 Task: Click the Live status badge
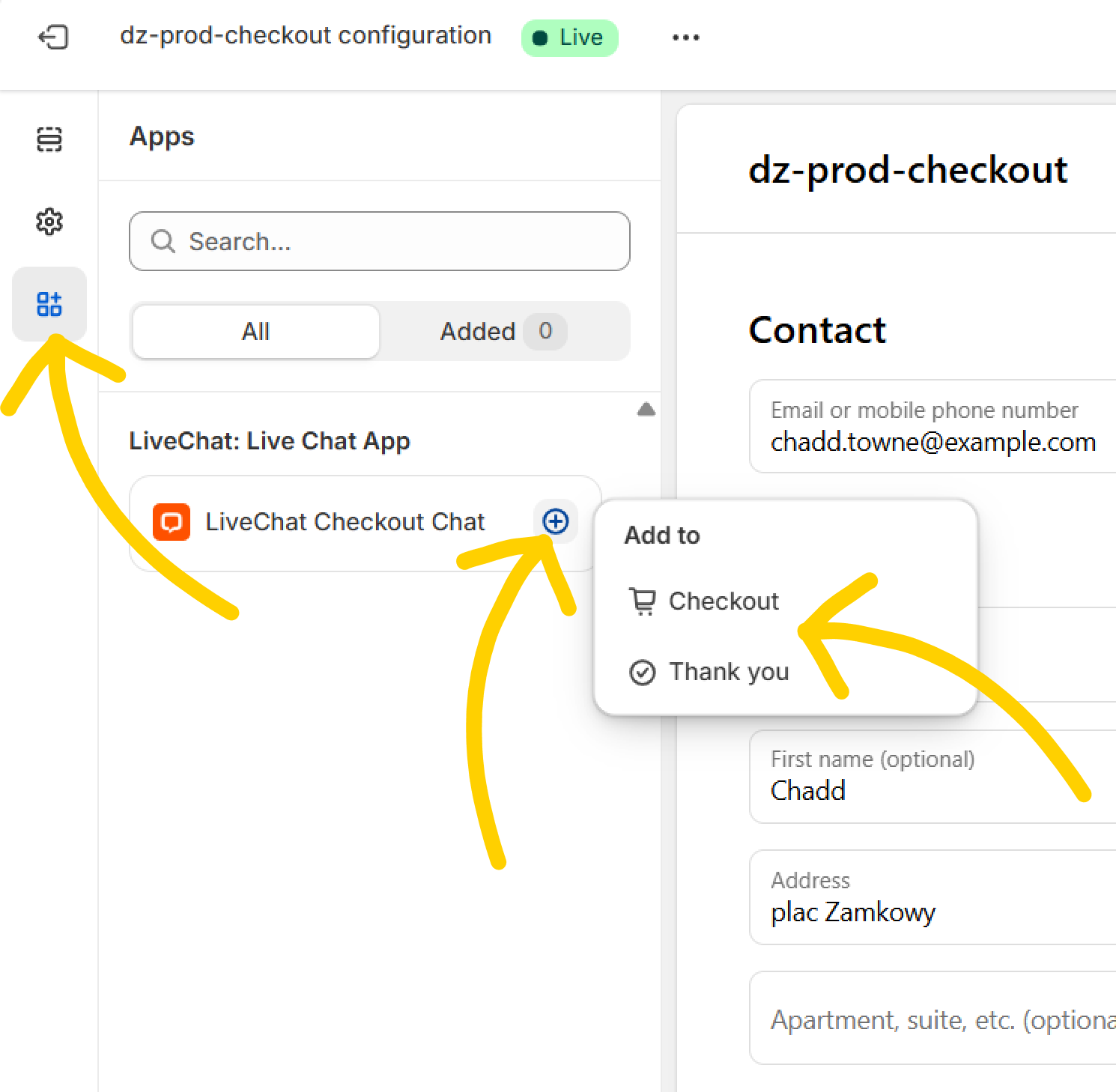569,37
